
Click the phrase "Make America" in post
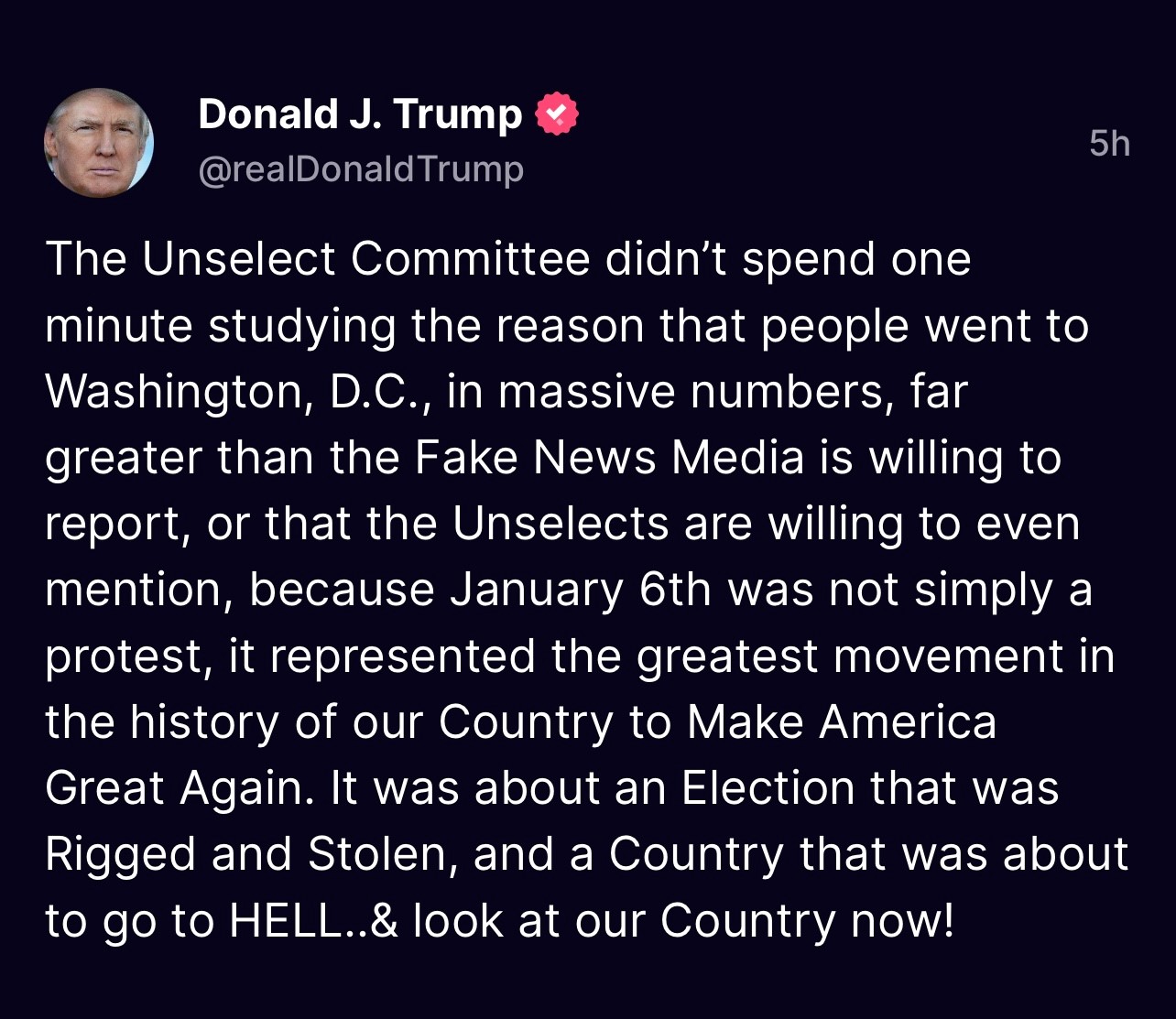point(841,722)
